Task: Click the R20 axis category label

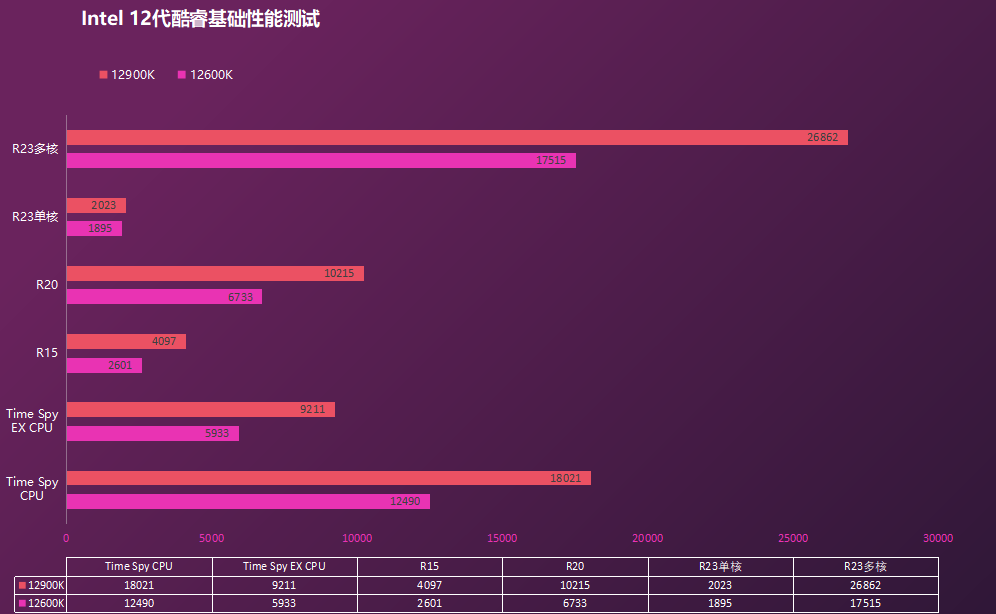Action: [x=47, y=284]
